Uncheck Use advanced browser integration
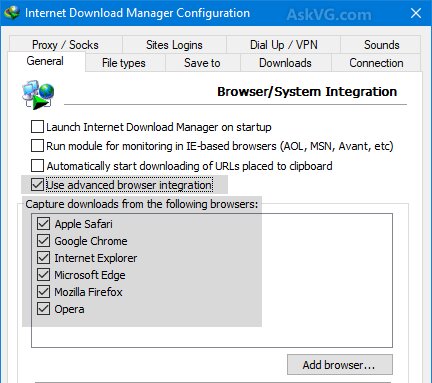 37,185
